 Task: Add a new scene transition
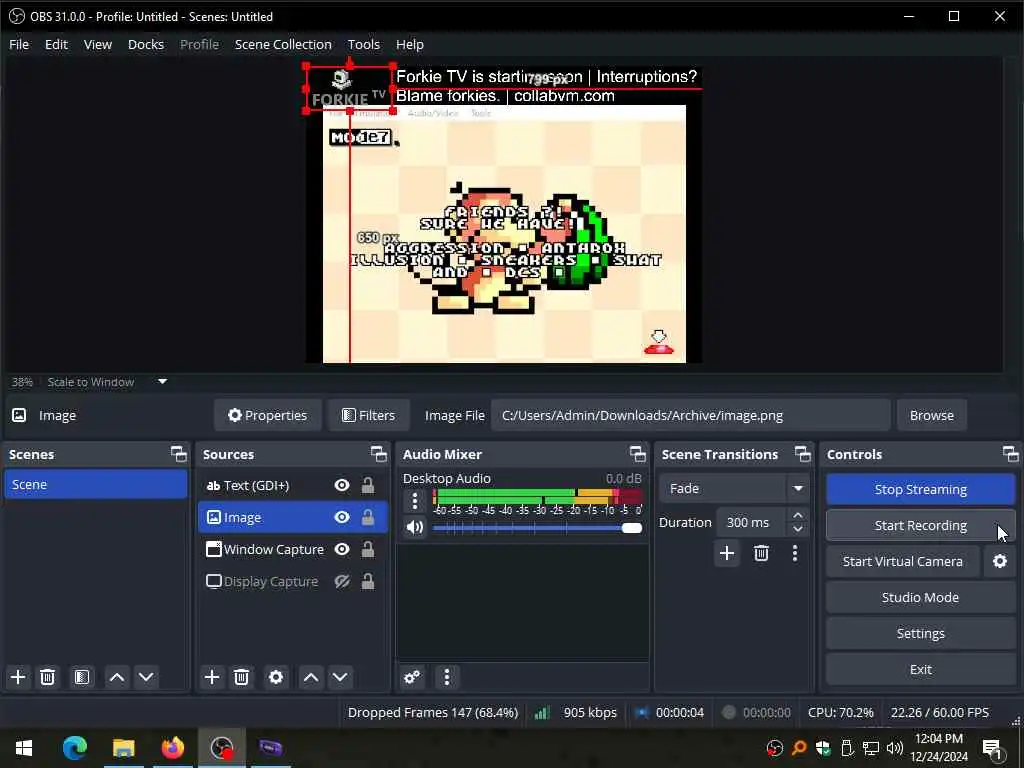tap(727, 554)
